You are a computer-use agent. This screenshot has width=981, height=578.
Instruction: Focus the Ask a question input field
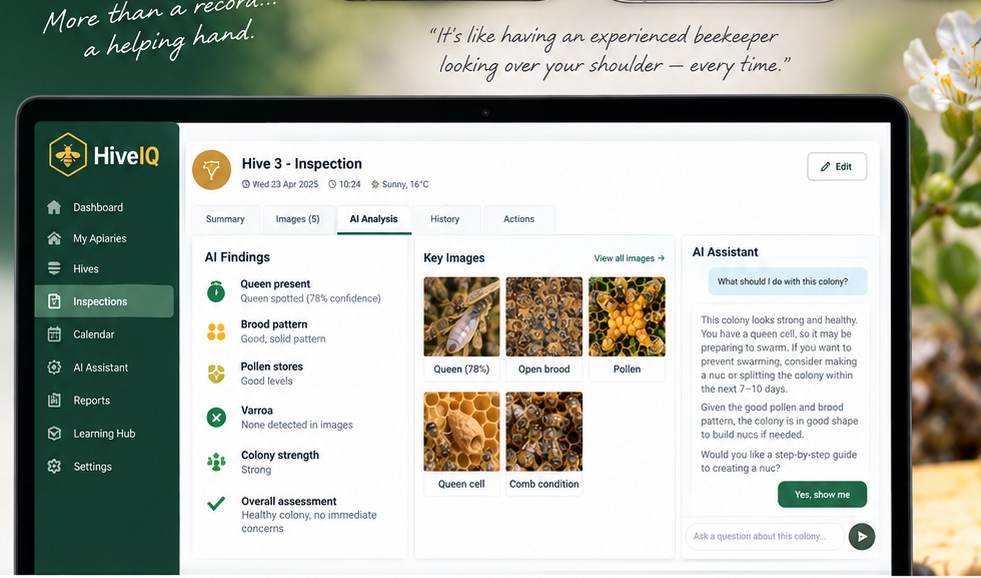click(x=765, y=537)
